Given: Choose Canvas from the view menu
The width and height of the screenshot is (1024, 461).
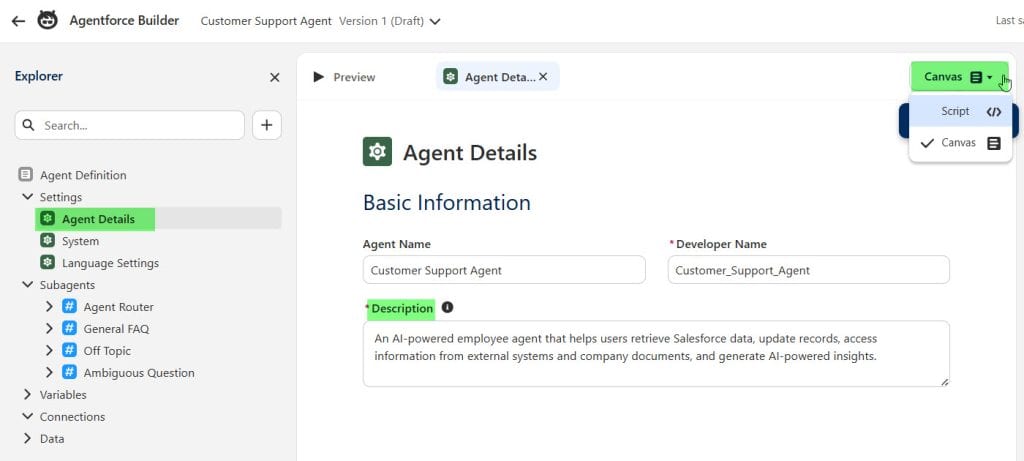Looking at the screenshot, I should click(x=961, y=143).
